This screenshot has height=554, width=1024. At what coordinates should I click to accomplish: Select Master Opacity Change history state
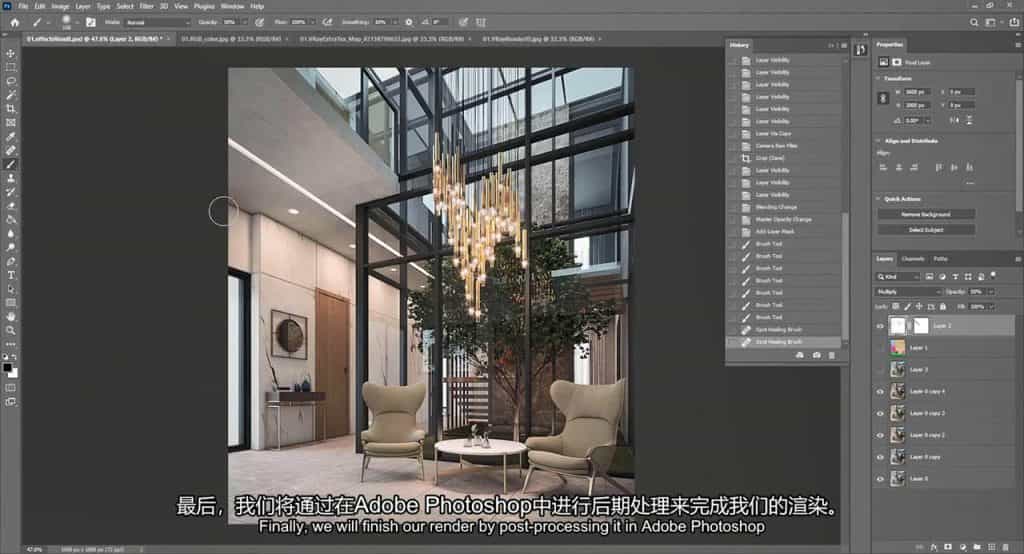[784, 220]
